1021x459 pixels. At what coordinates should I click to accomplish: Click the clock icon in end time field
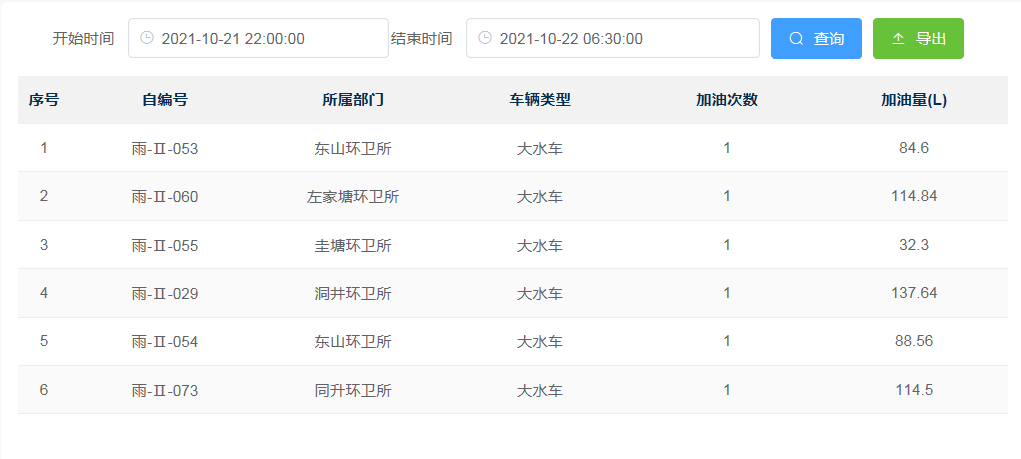(x=485, y=38)
